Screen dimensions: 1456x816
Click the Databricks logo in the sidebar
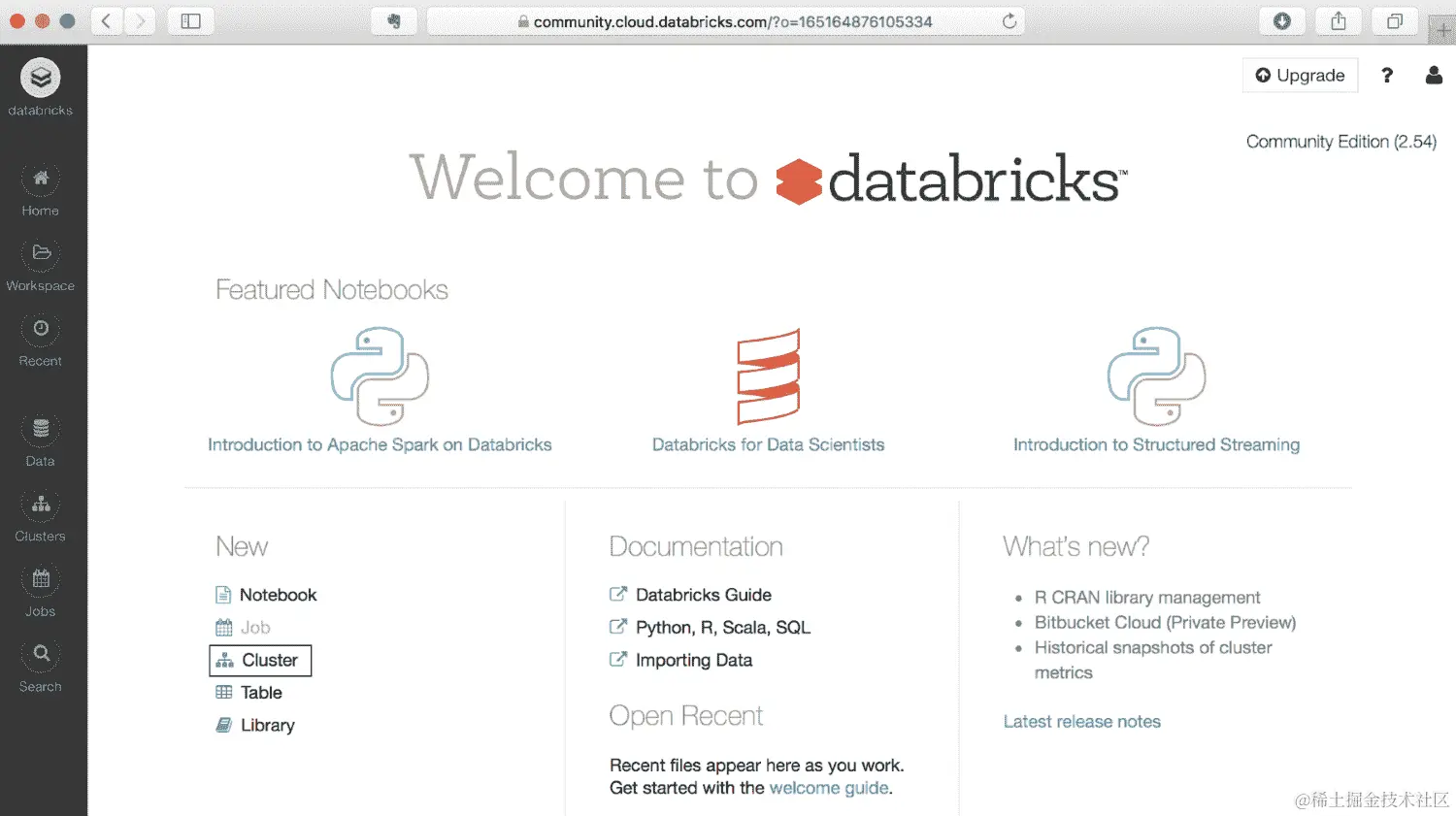[x=41, y=78]
